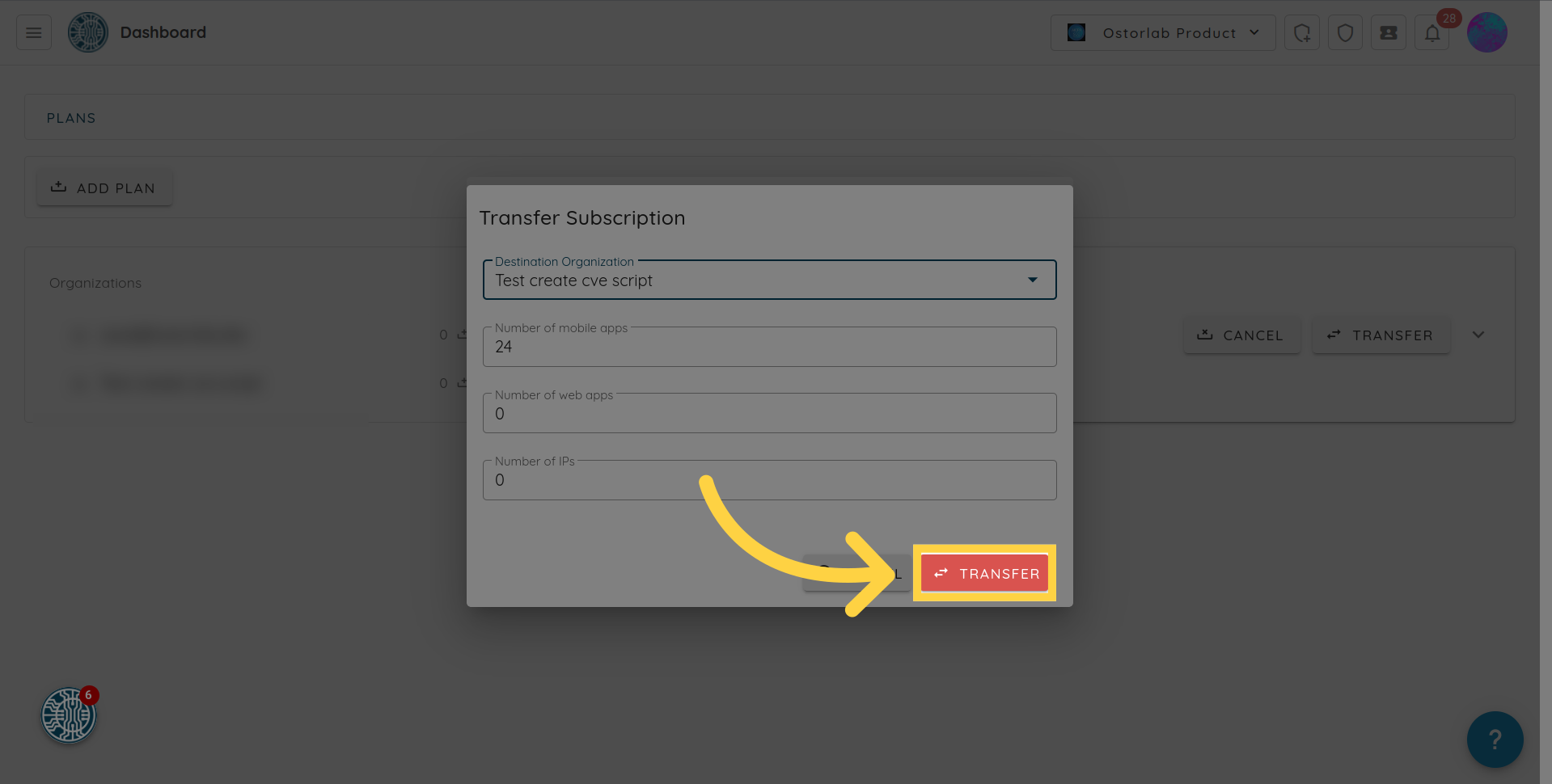
Task: Open the user avatar profile menu
Action: click(1486, 33)
